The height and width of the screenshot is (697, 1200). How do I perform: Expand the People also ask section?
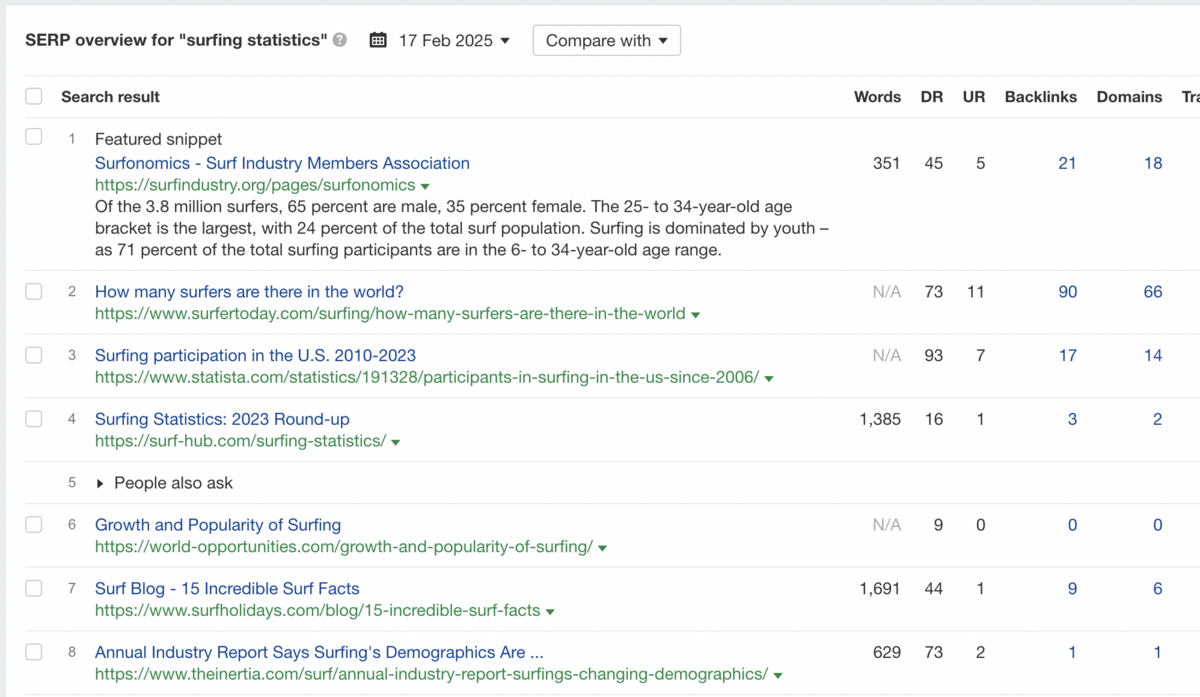tap(100, 483)
